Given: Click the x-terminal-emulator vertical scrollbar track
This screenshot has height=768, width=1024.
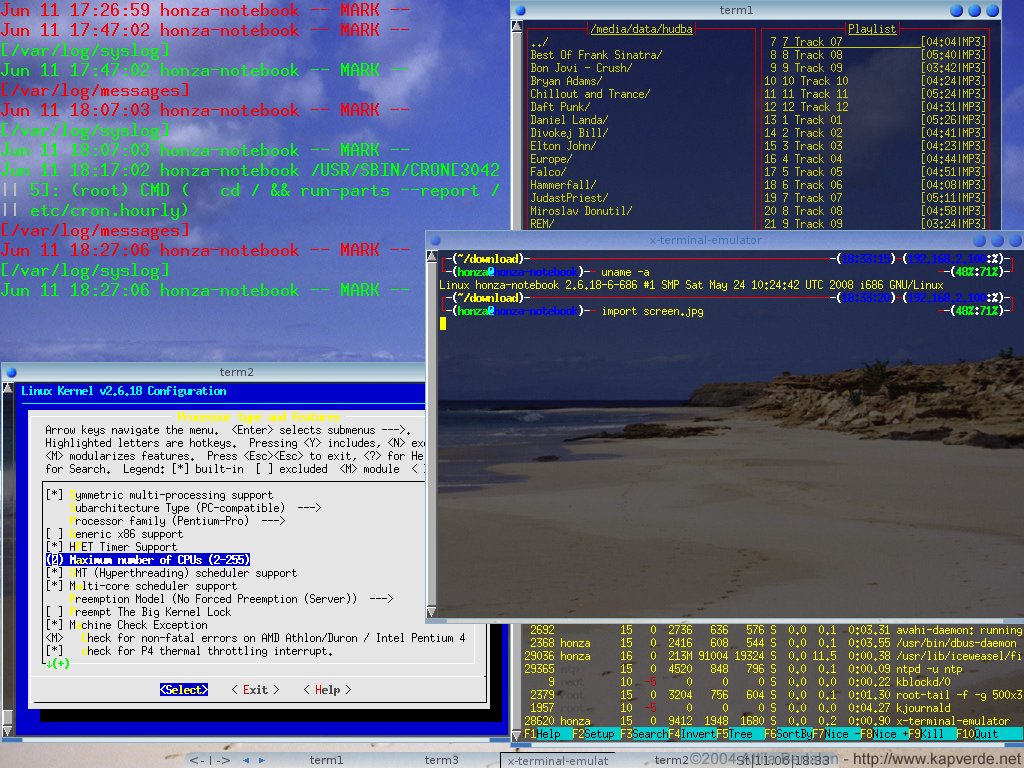Looking at the screenshot, I should click(432, 434).
